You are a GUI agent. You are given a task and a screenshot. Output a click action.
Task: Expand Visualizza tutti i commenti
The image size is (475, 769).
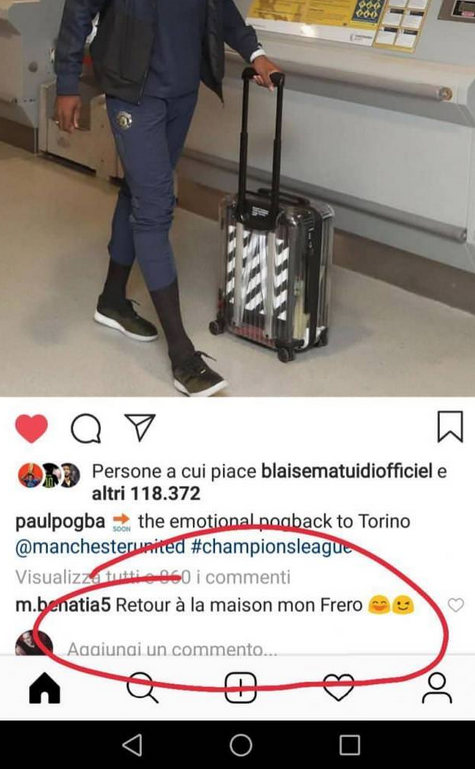(x=153, y=577)
